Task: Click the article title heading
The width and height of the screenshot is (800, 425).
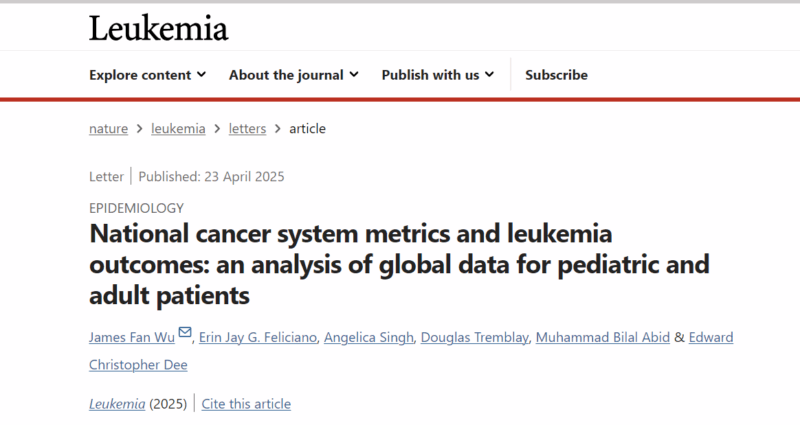Action: click(x=399, y=264)
